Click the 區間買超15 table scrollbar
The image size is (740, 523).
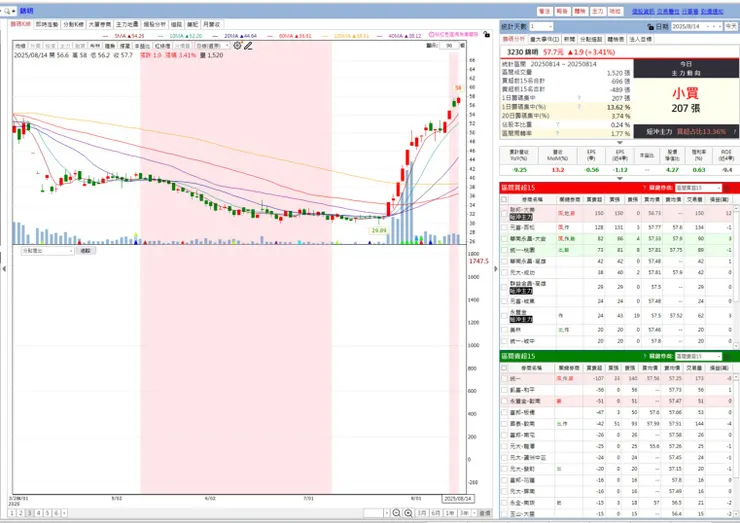(736, 277)
